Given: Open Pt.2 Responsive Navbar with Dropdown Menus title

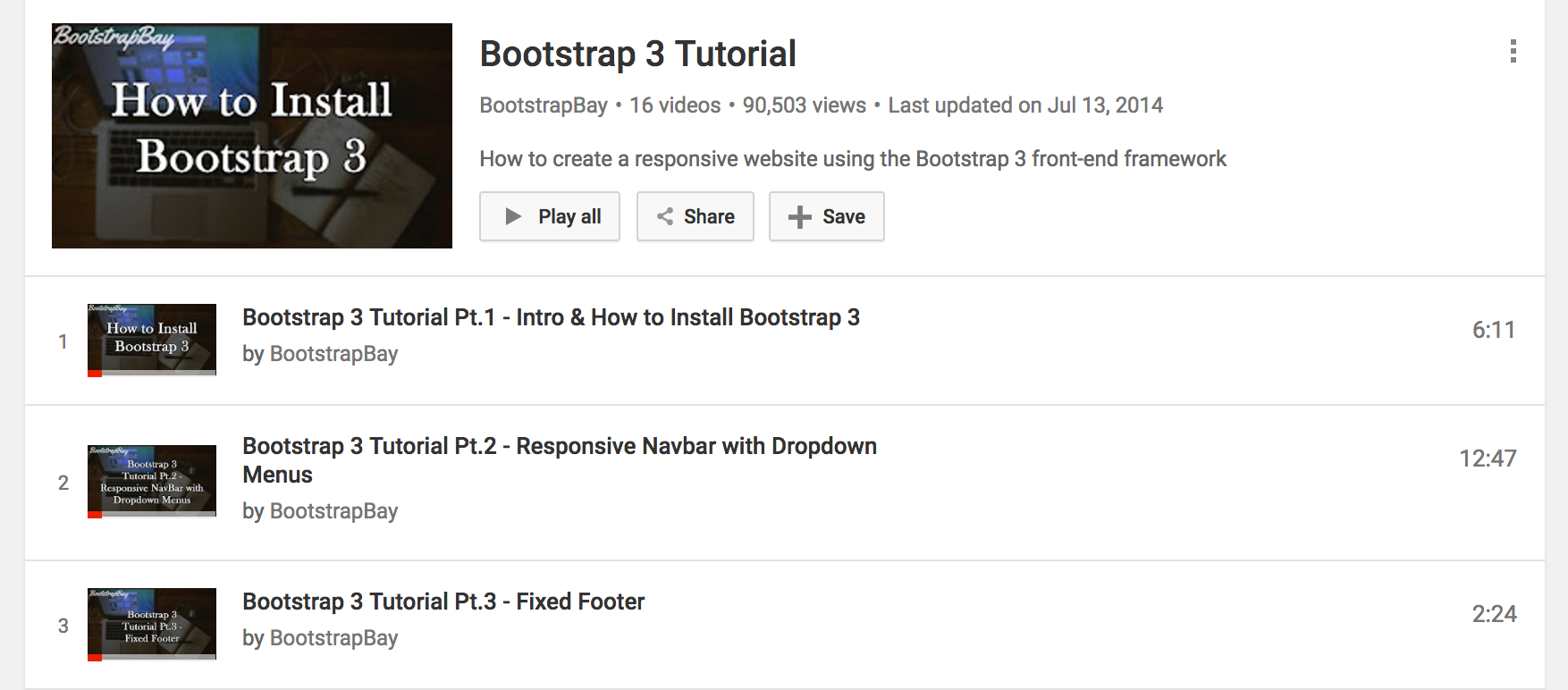Looking at the screenshot, I should [560, 460].
